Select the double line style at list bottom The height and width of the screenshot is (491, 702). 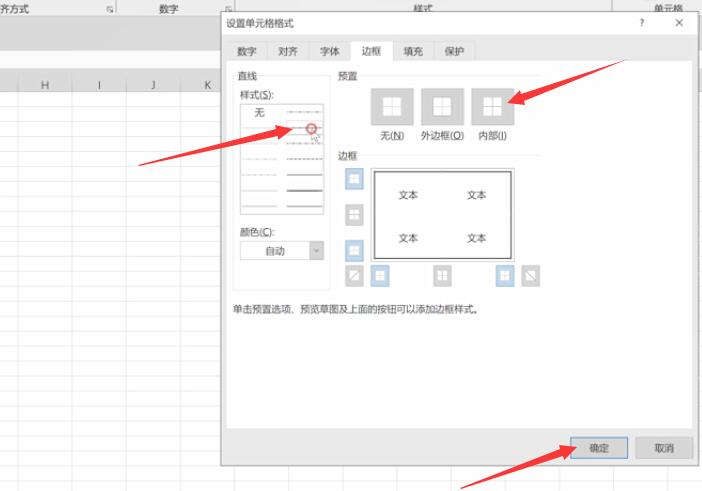coord(304,206)
